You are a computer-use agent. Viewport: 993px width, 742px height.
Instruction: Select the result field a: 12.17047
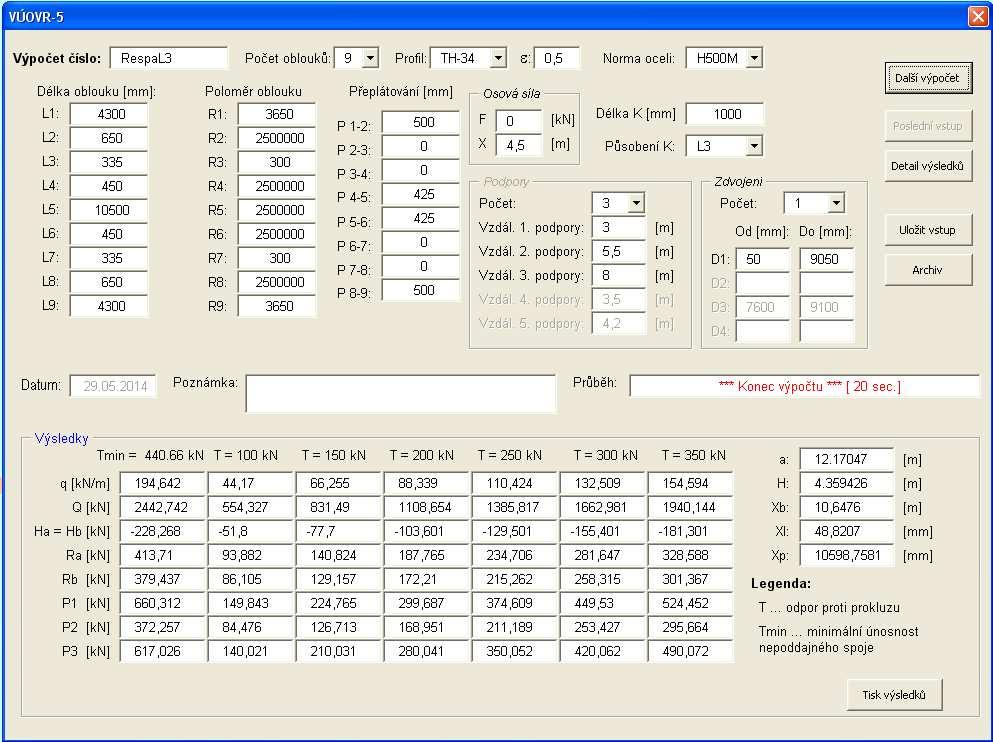pyautogui.click(x=847, y=460)
